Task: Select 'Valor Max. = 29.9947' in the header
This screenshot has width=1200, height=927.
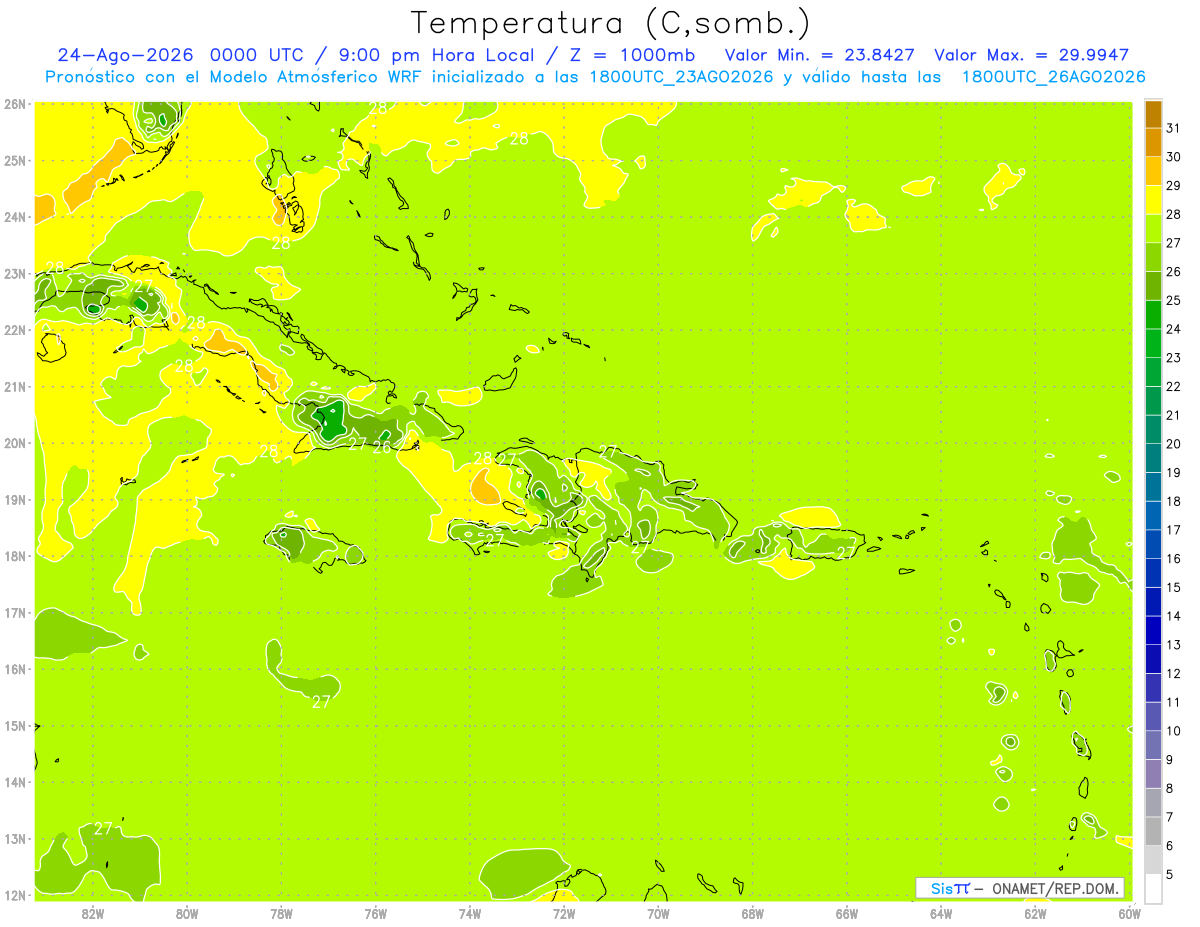Action: point(1031,55)
